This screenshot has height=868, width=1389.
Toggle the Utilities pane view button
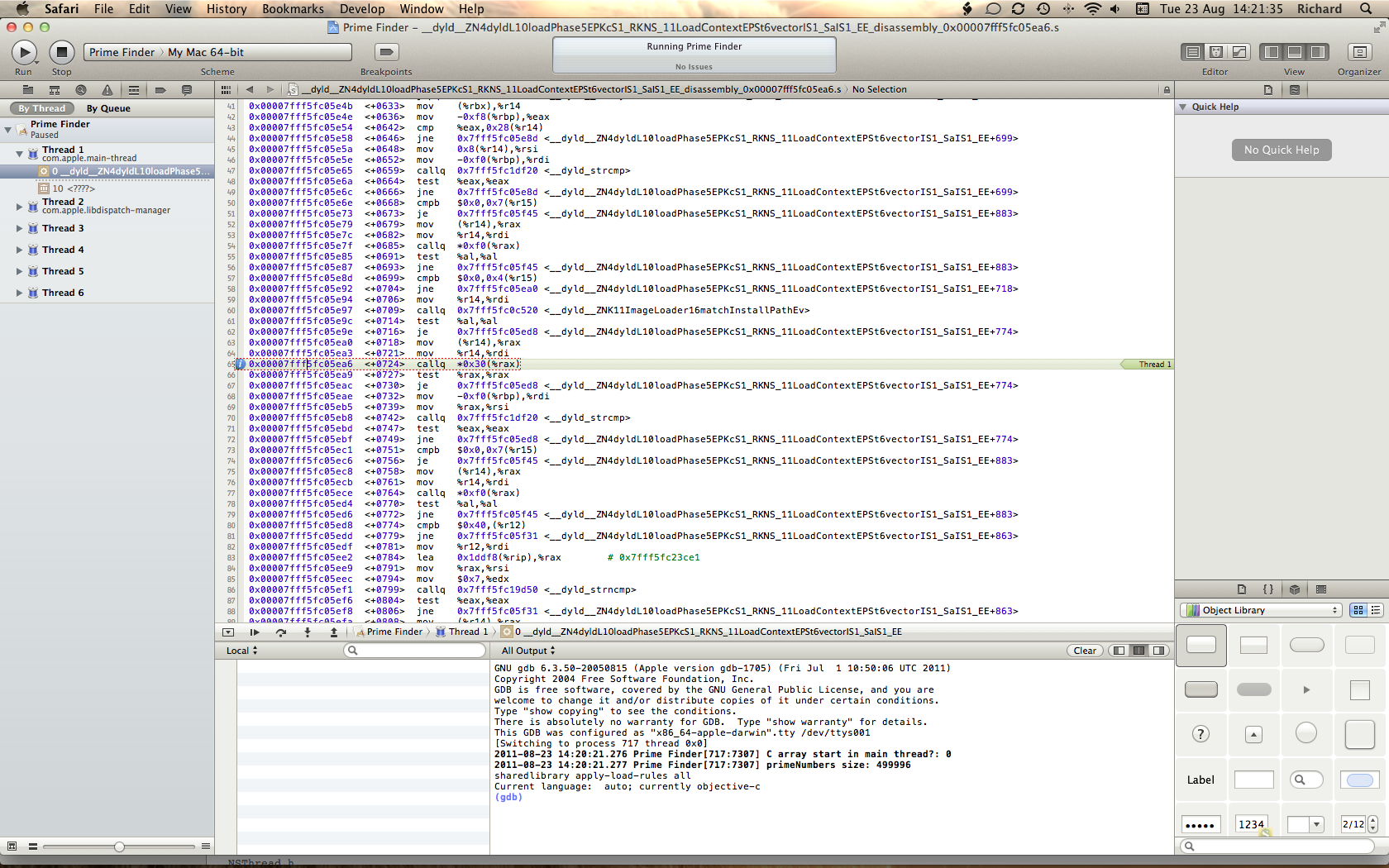point(1318,52)
